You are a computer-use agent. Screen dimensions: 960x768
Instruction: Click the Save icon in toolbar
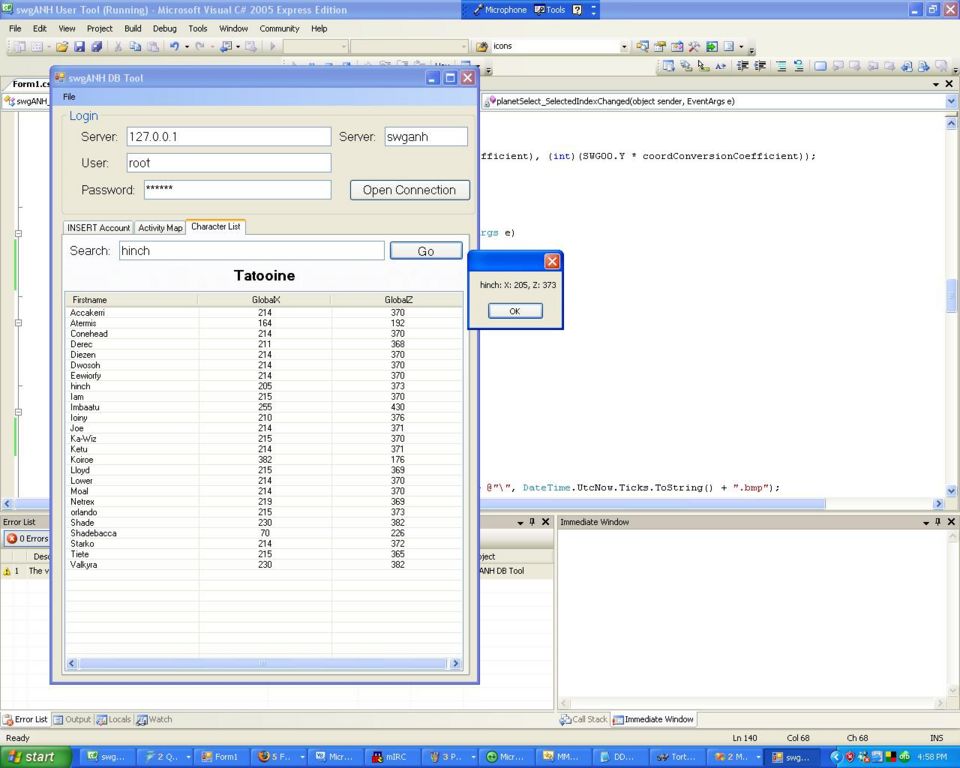click(80, 47)
